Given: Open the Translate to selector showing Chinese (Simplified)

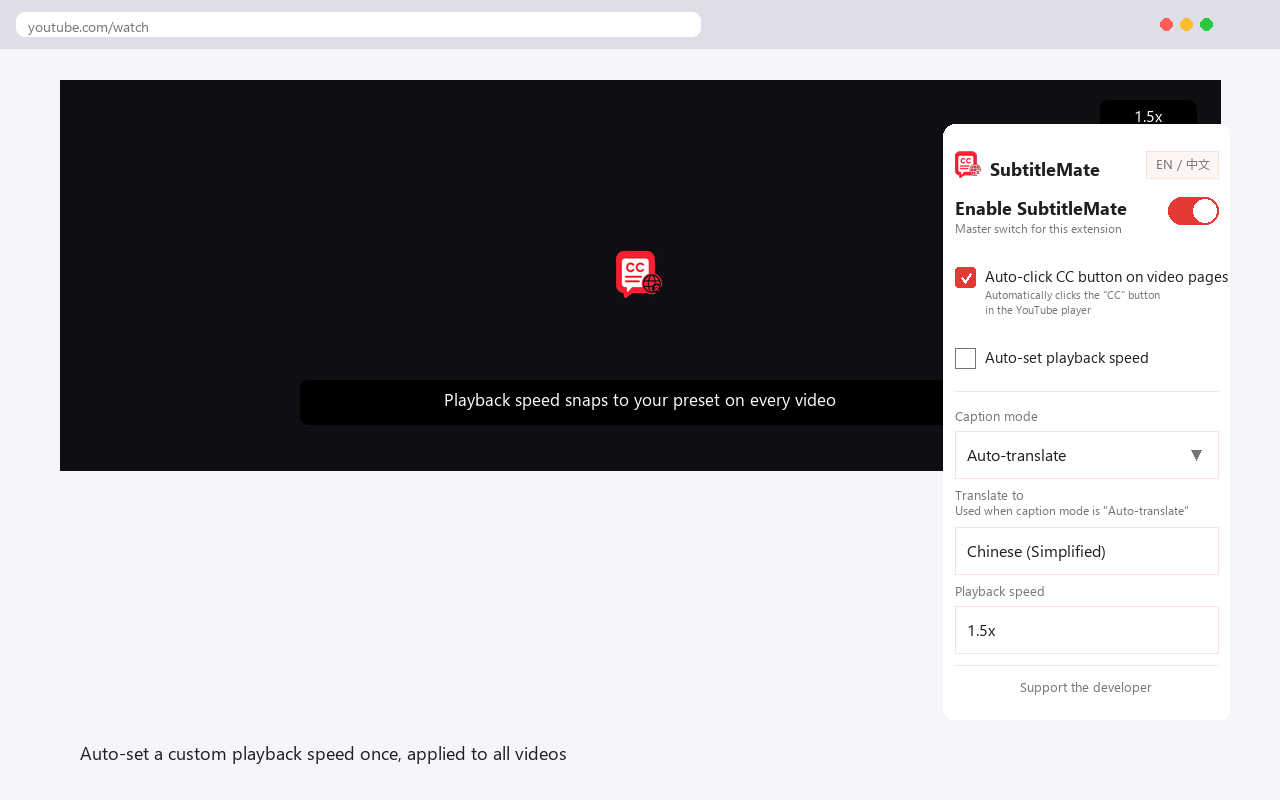Looking at the screenshot, I should 1087,551.
